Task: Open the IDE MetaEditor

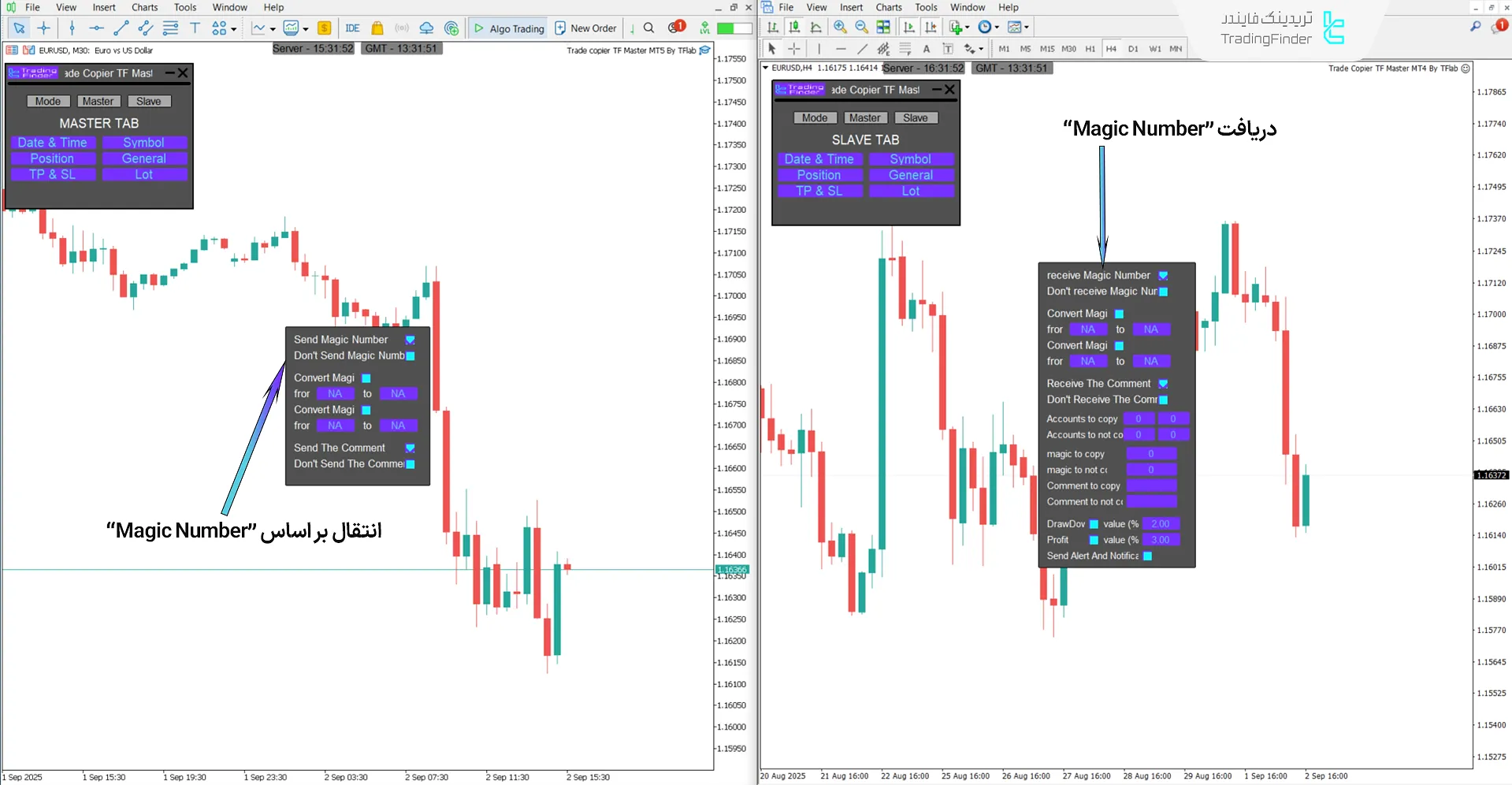Action: coord(352,28)
